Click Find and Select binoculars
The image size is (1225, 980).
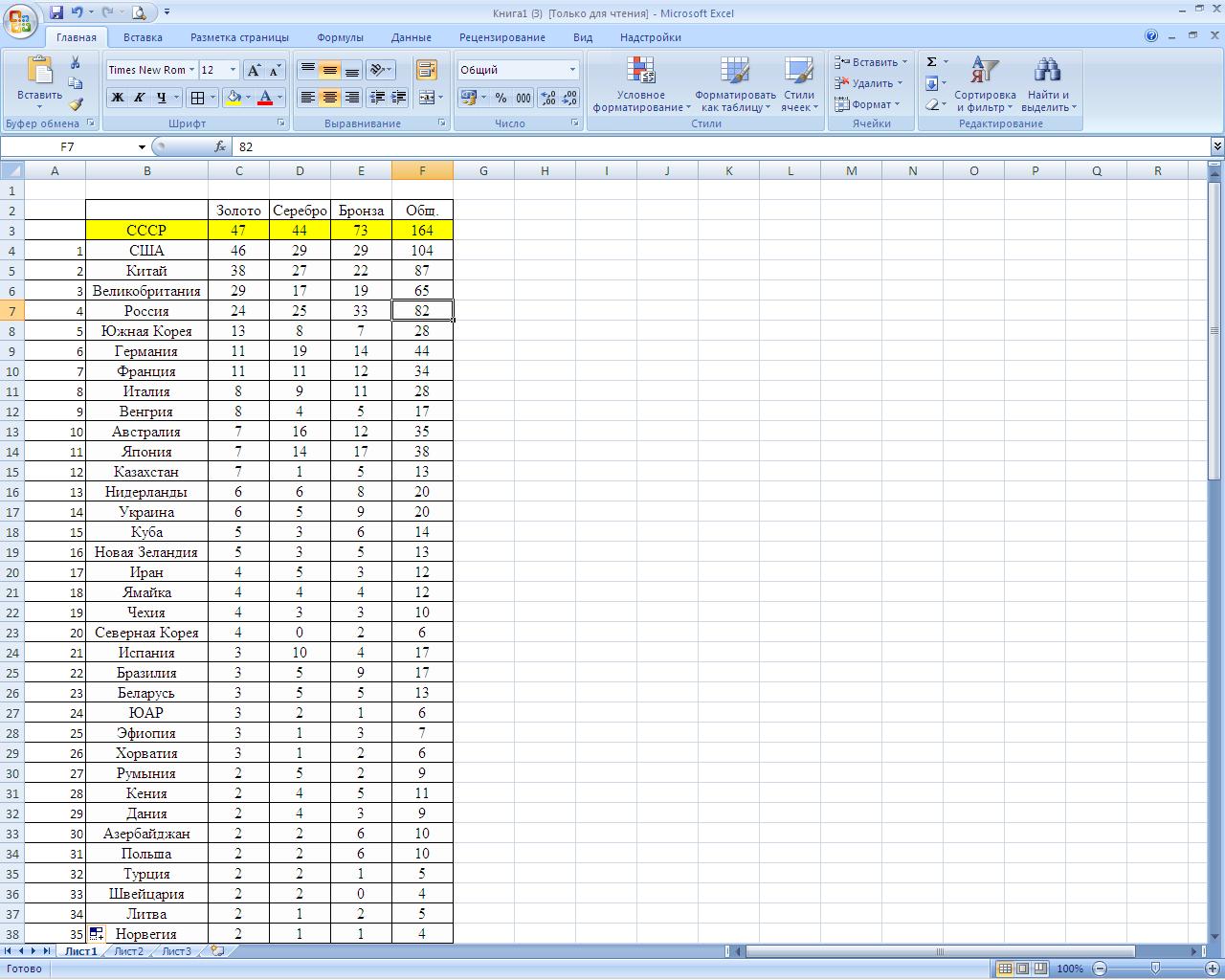click(x=1048, y=84)
